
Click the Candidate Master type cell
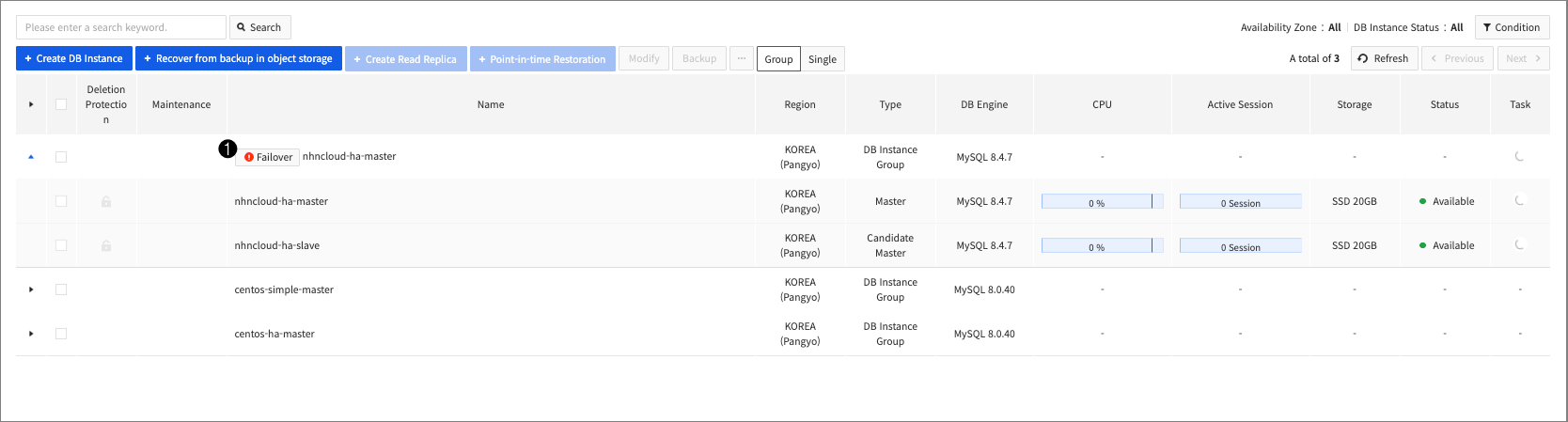tap(890, 245)
